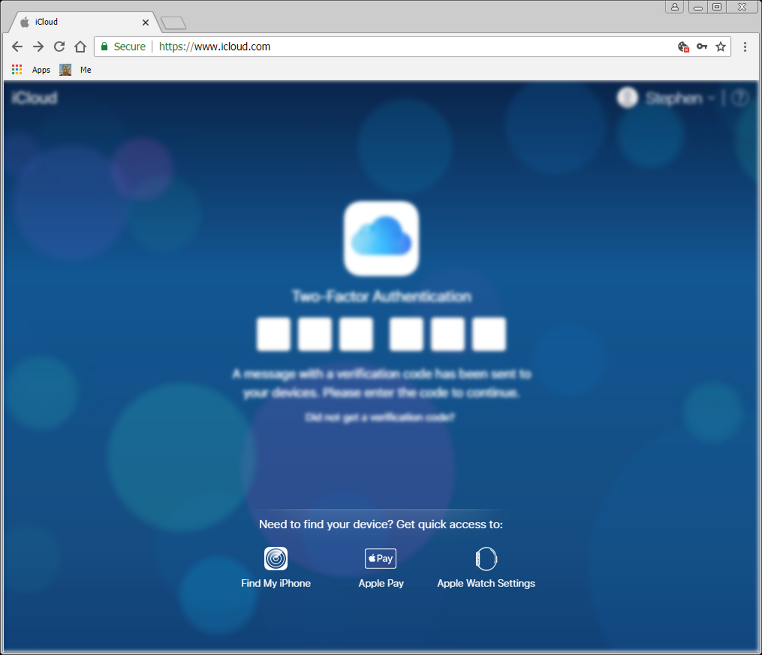This screenshot has height=655, width=762.
Task: Open Find My iPhone radar icon
Action: tap(276, 558)
